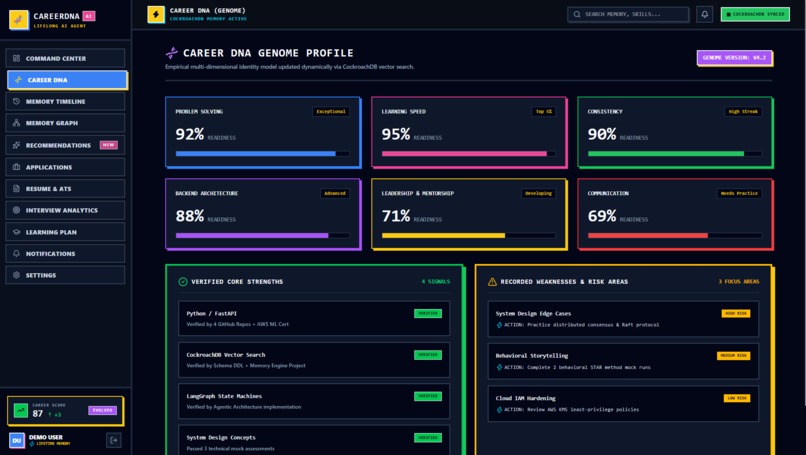Click the 4 Signals label
Image resolution: width=806 pixels, height=455 pixels.
(x=435, y=282)
